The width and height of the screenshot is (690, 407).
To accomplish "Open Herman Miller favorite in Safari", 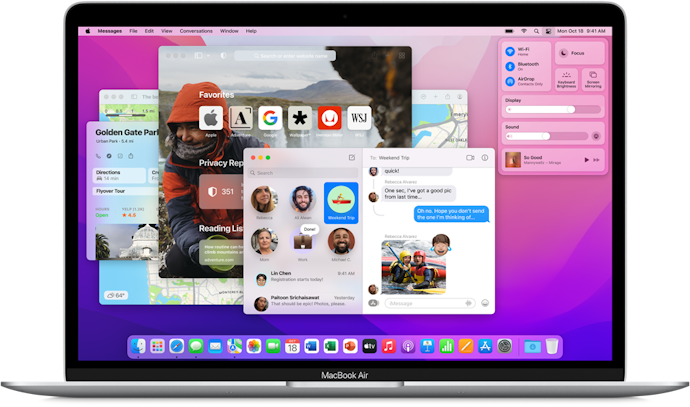I will click(x=329, y=118).
